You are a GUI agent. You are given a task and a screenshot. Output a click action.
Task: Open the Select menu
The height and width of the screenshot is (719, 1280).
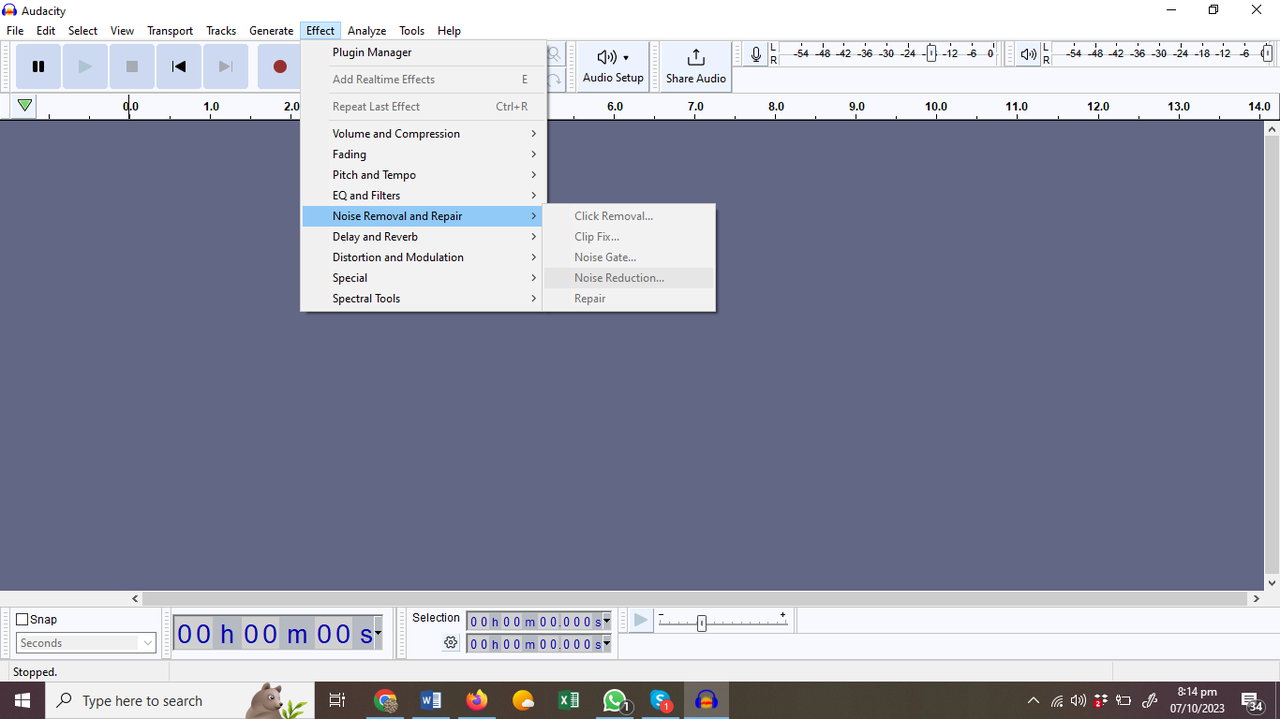tap(83, 31)
